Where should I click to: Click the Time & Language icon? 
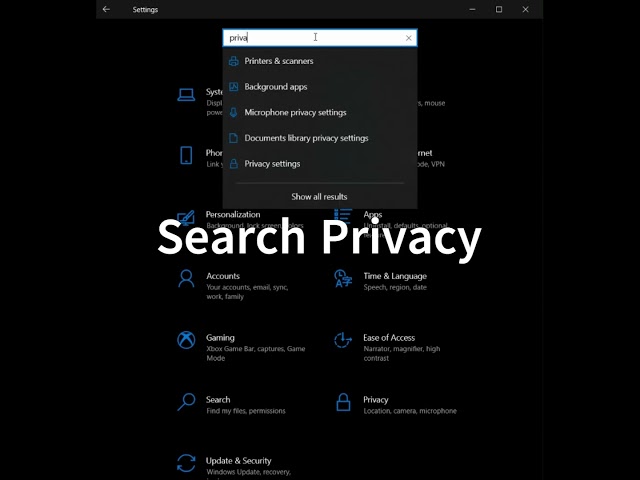pos(343,278)
